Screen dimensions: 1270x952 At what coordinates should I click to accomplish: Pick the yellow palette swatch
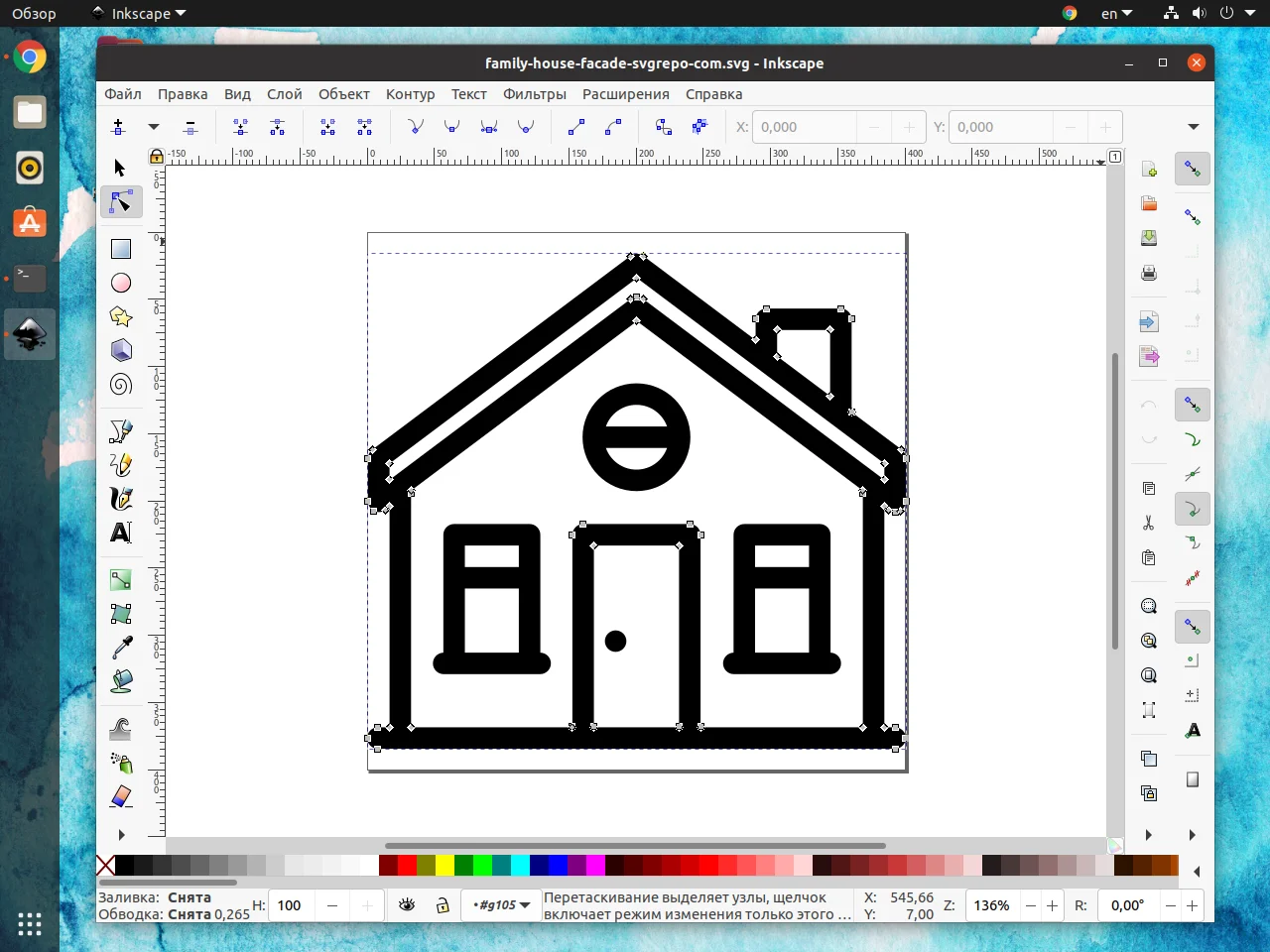tap(444, 865)
